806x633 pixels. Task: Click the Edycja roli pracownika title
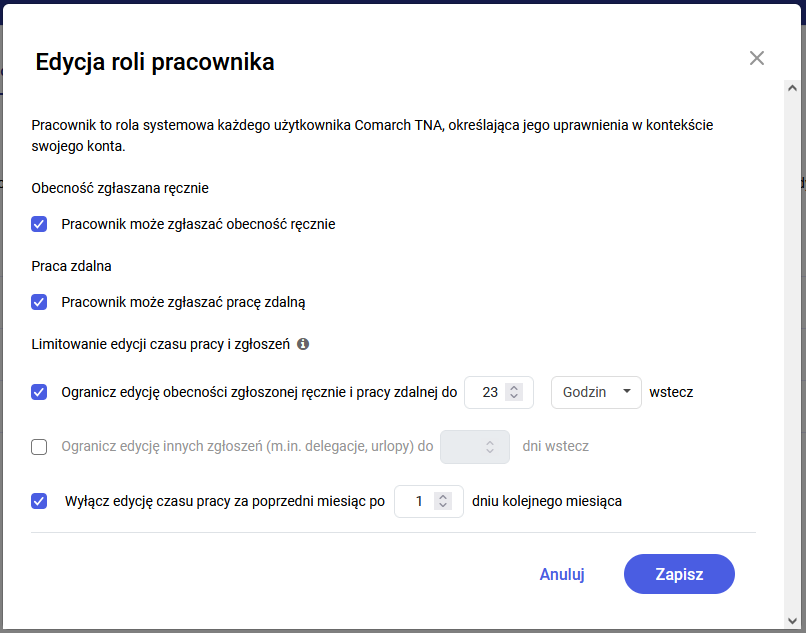coord(155,62)
